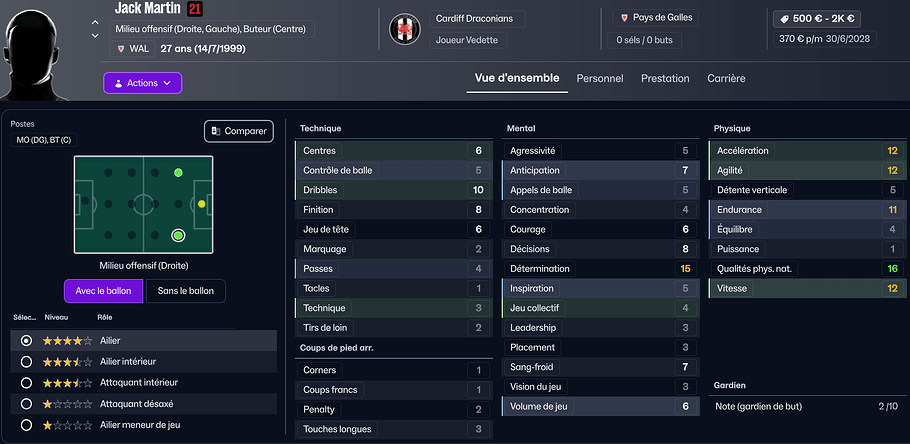
Task: Open the Prestation tab
Action: 665,78
